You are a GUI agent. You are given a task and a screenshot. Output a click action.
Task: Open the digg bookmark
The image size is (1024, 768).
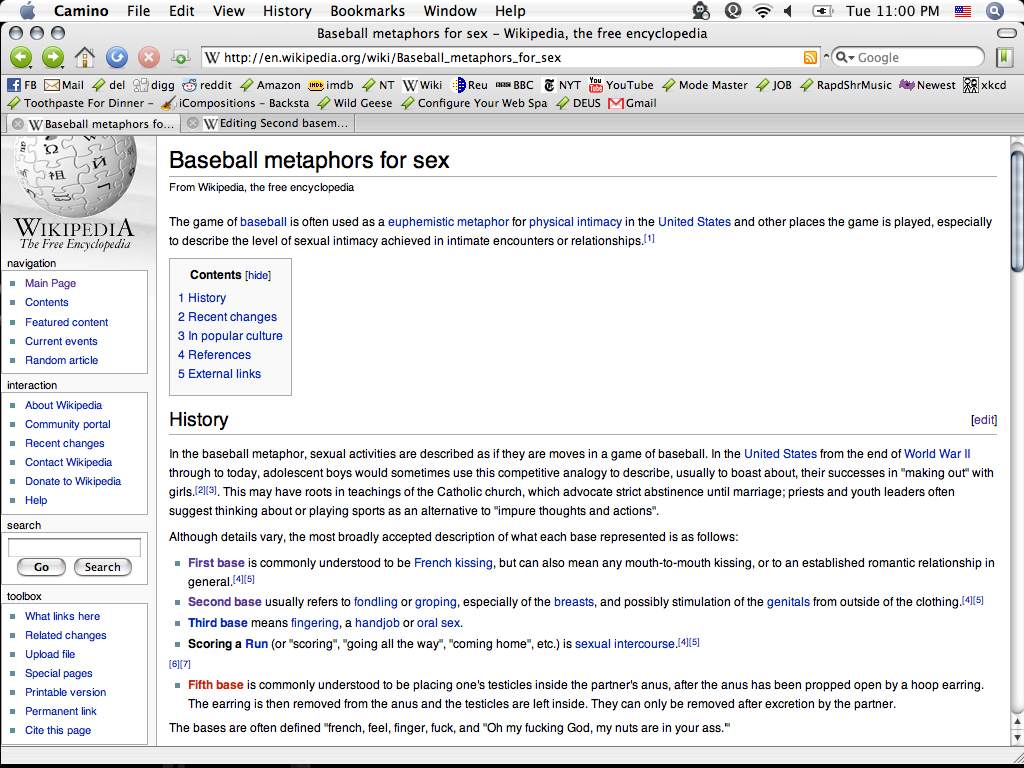pos(154,85)
